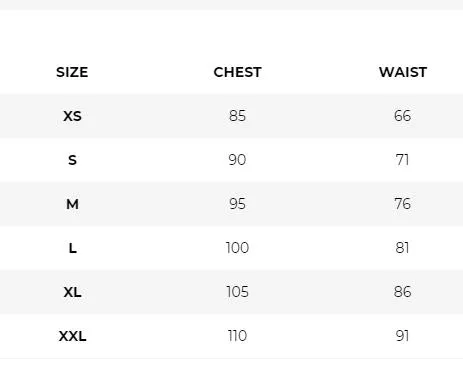Viewport: 463px width, 367px height.
Task: Select the S size row label
Action: pos(72,160)
